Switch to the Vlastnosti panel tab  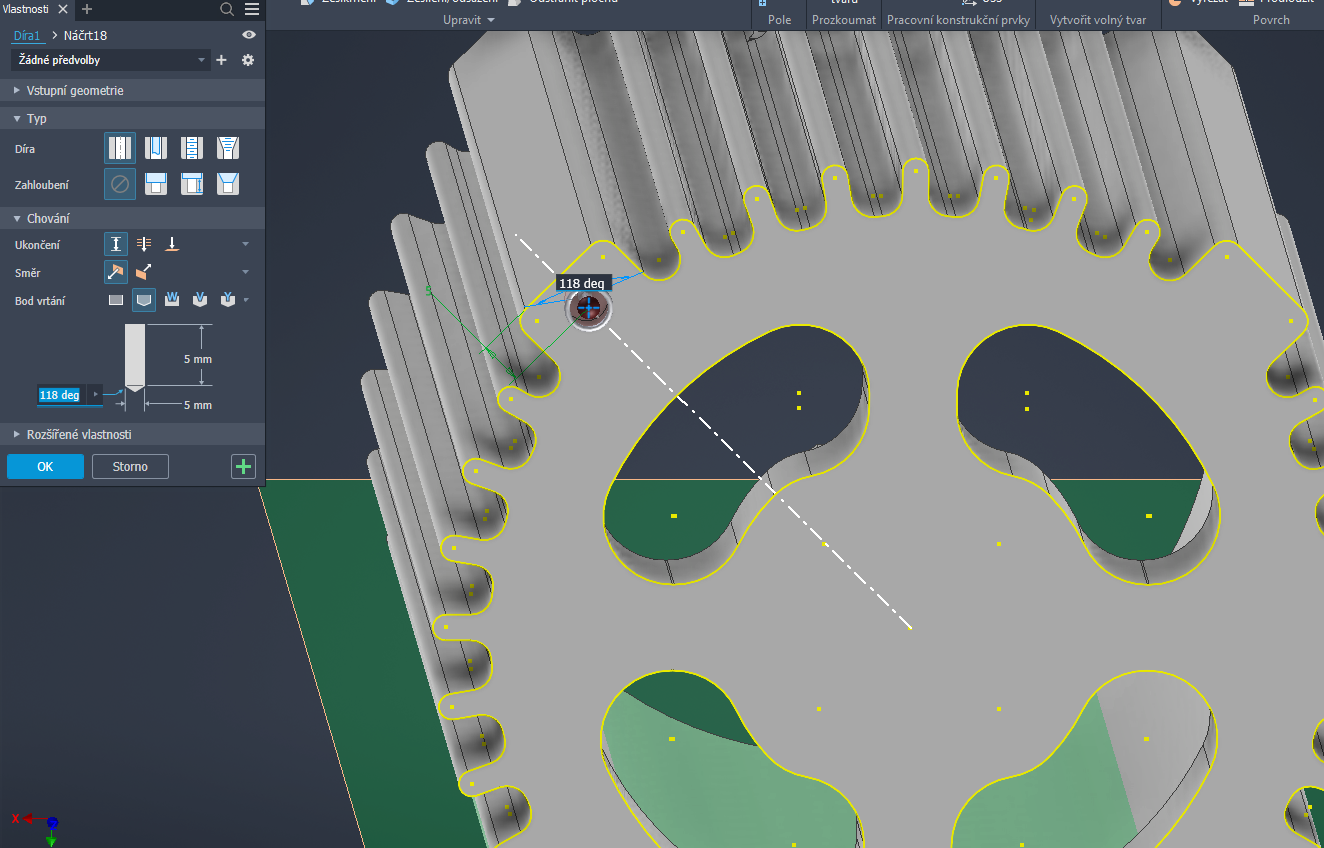pos(26,9)
